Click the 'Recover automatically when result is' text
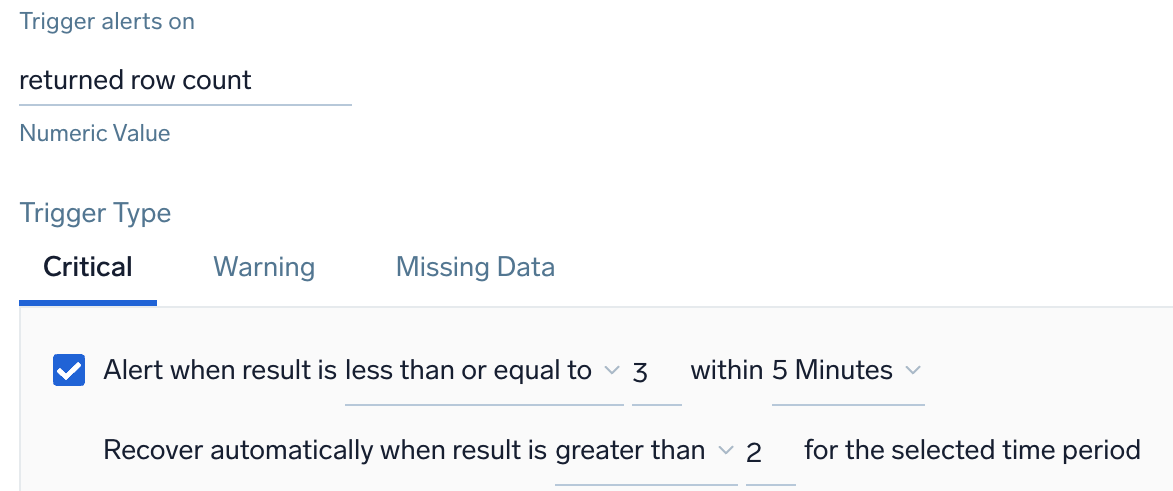Image resolution: width=1173 pixels, height=491 pixels. pos(325,451)
